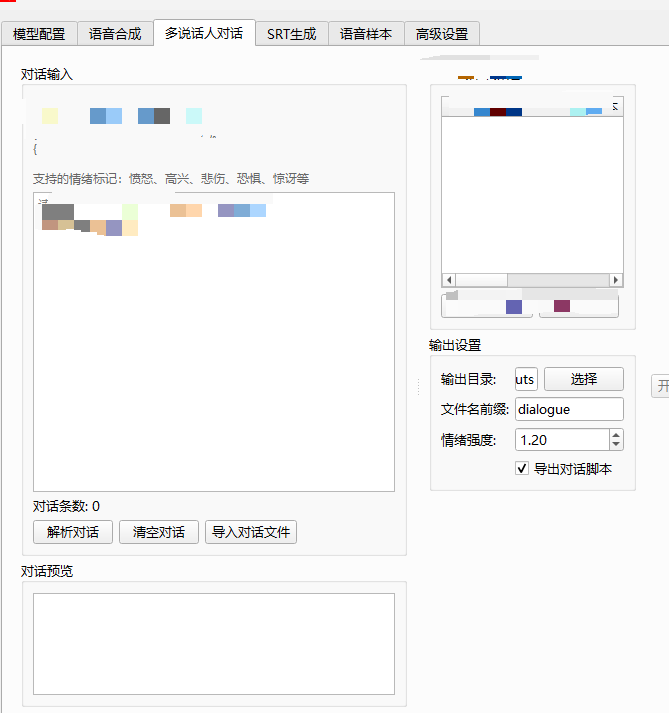Decrease 情绪强度 with the down arrow
The image size is (669, 713).
(616, 445)
